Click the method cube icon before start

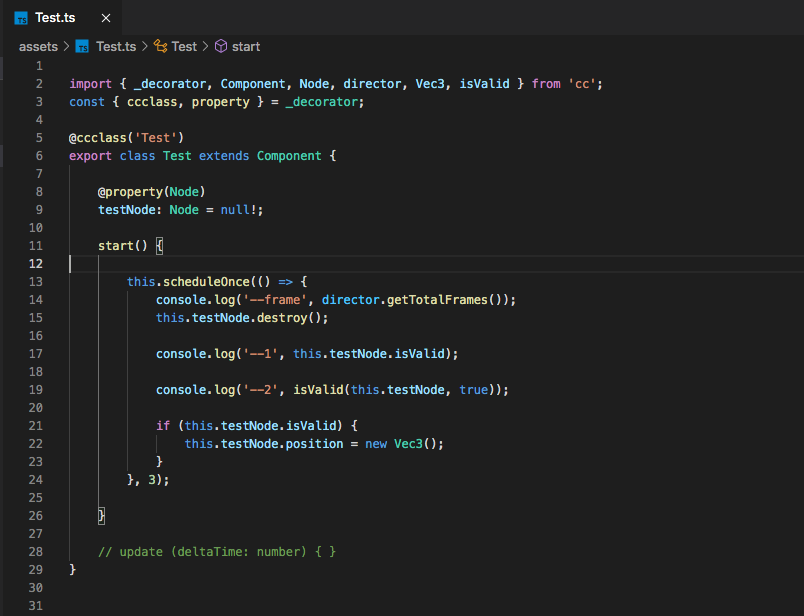pos(221,47)
